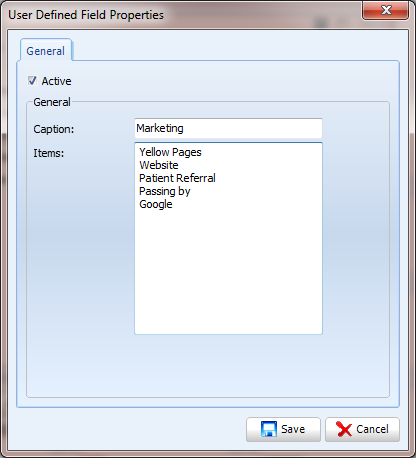
Task: Click the Caption label
Action: pos(54,129)
